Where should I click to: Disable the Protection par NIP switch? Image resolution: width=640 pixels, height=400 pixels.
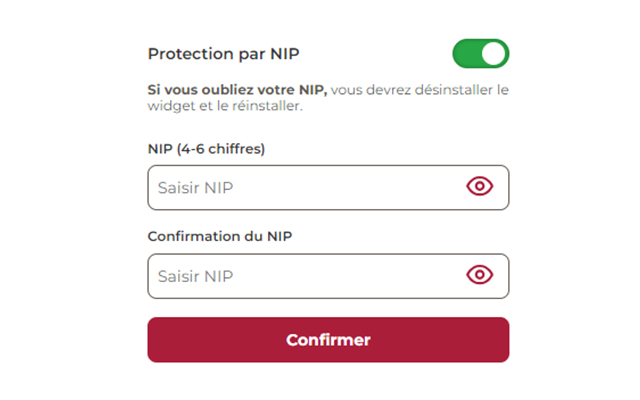click(481, 54)
